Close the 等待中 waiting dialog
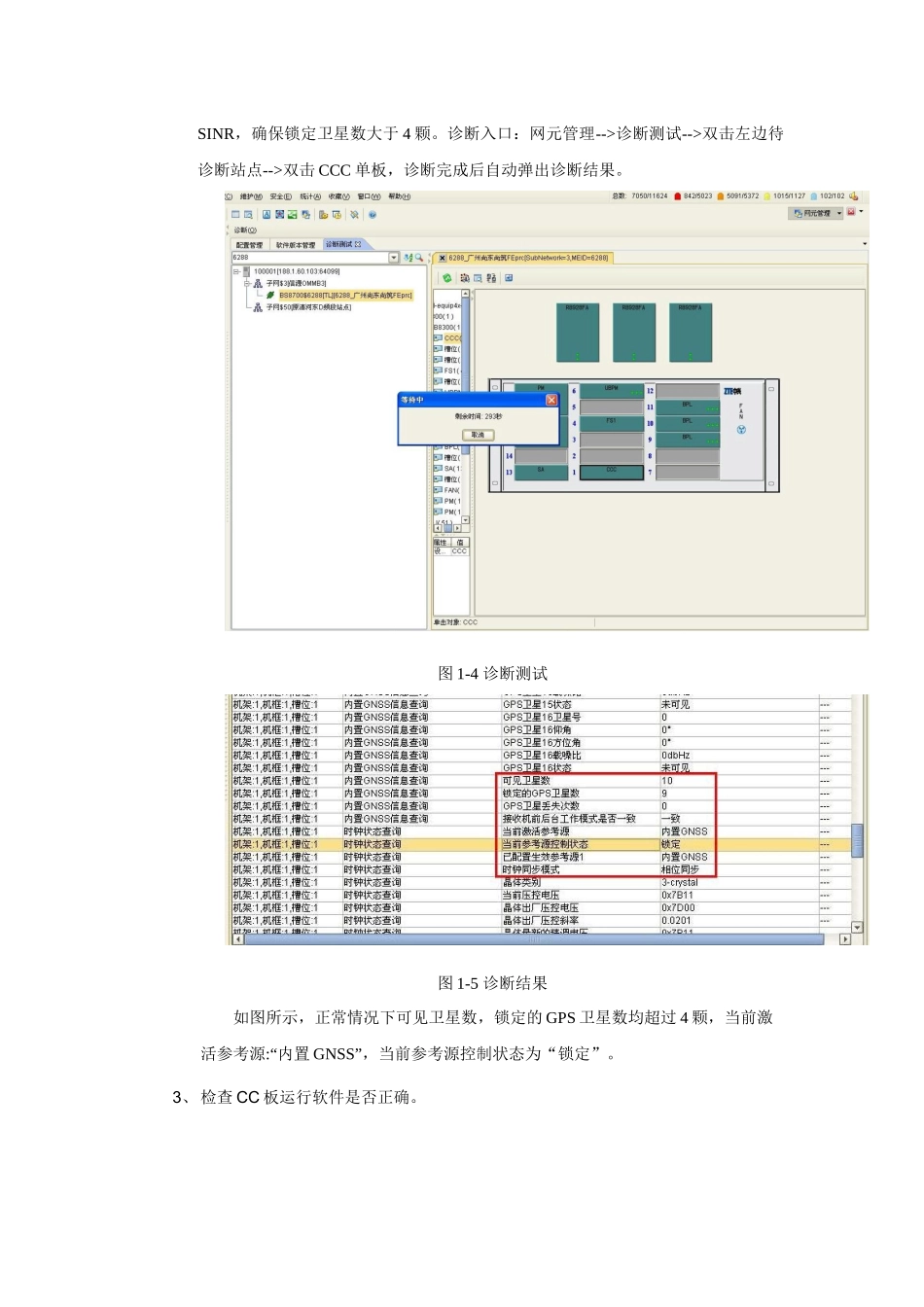Screen dimensions: 924x1307 tap(551, 400)
